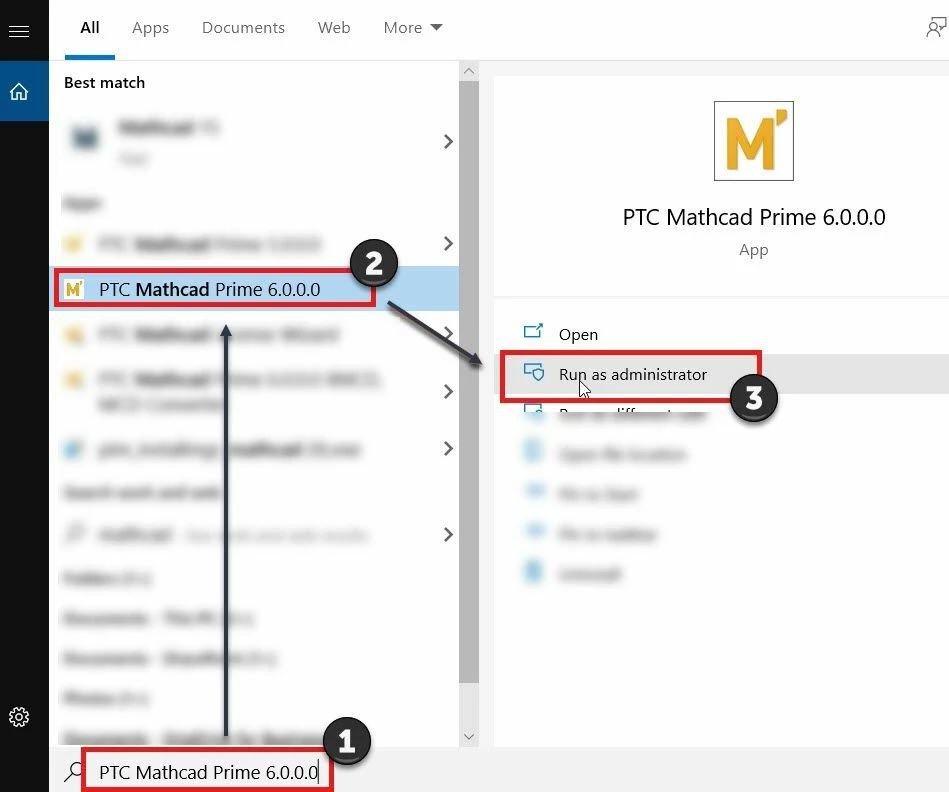Click the App label under the title

(x=754, y=250)
